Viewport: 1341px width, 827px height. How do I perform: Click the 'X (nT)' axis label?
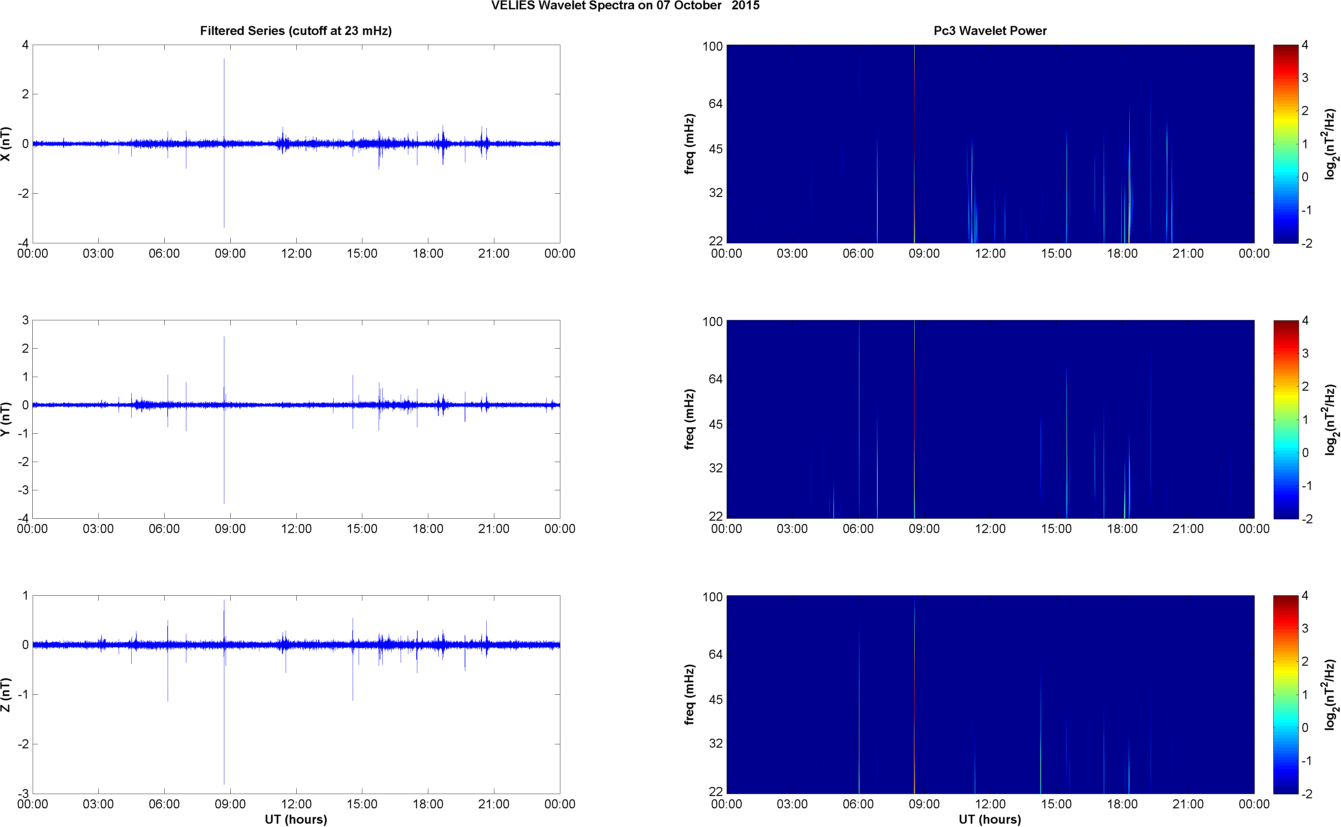7,144
